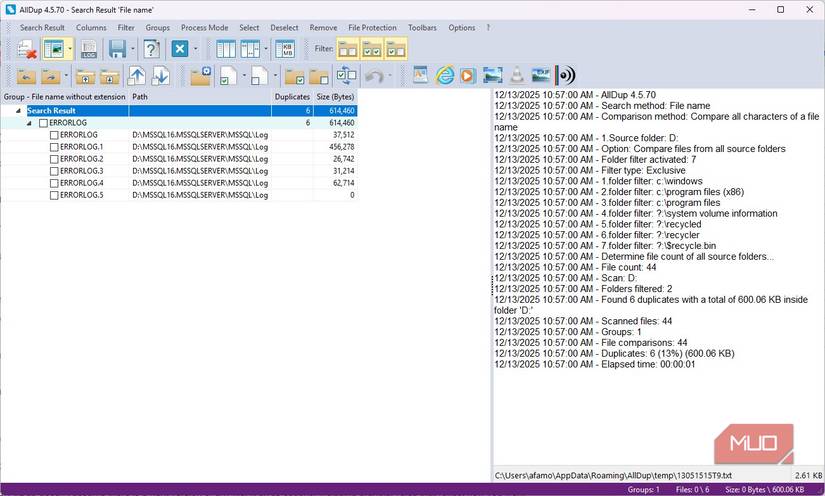This screenshot has height=496, width=825.
Task: Toggle the KB/MB size display icon
Action: [x=285, y=49]
